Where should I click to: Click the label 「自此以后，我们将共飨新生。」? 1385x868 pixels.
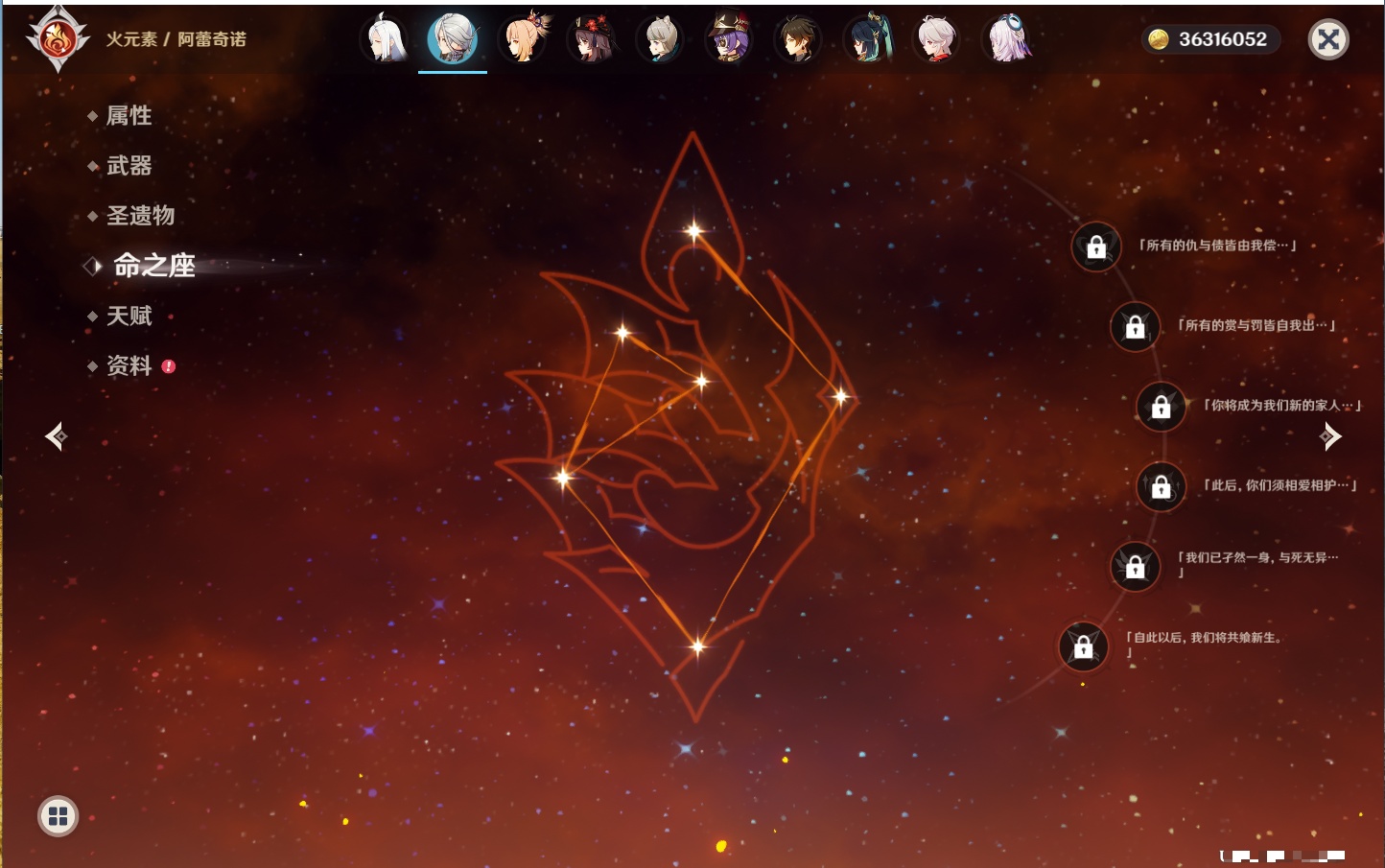[x=1204, y=644]
